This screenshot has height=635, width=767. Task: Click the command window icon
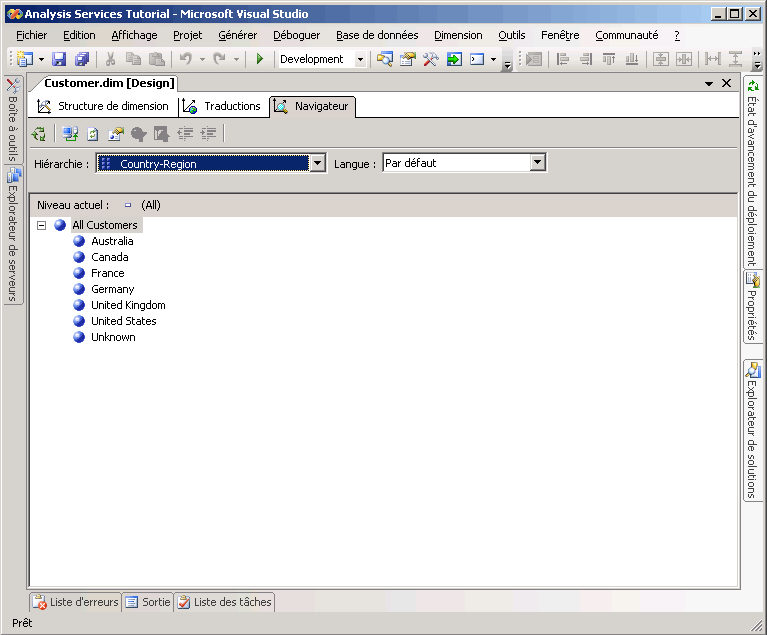(477, 59)
